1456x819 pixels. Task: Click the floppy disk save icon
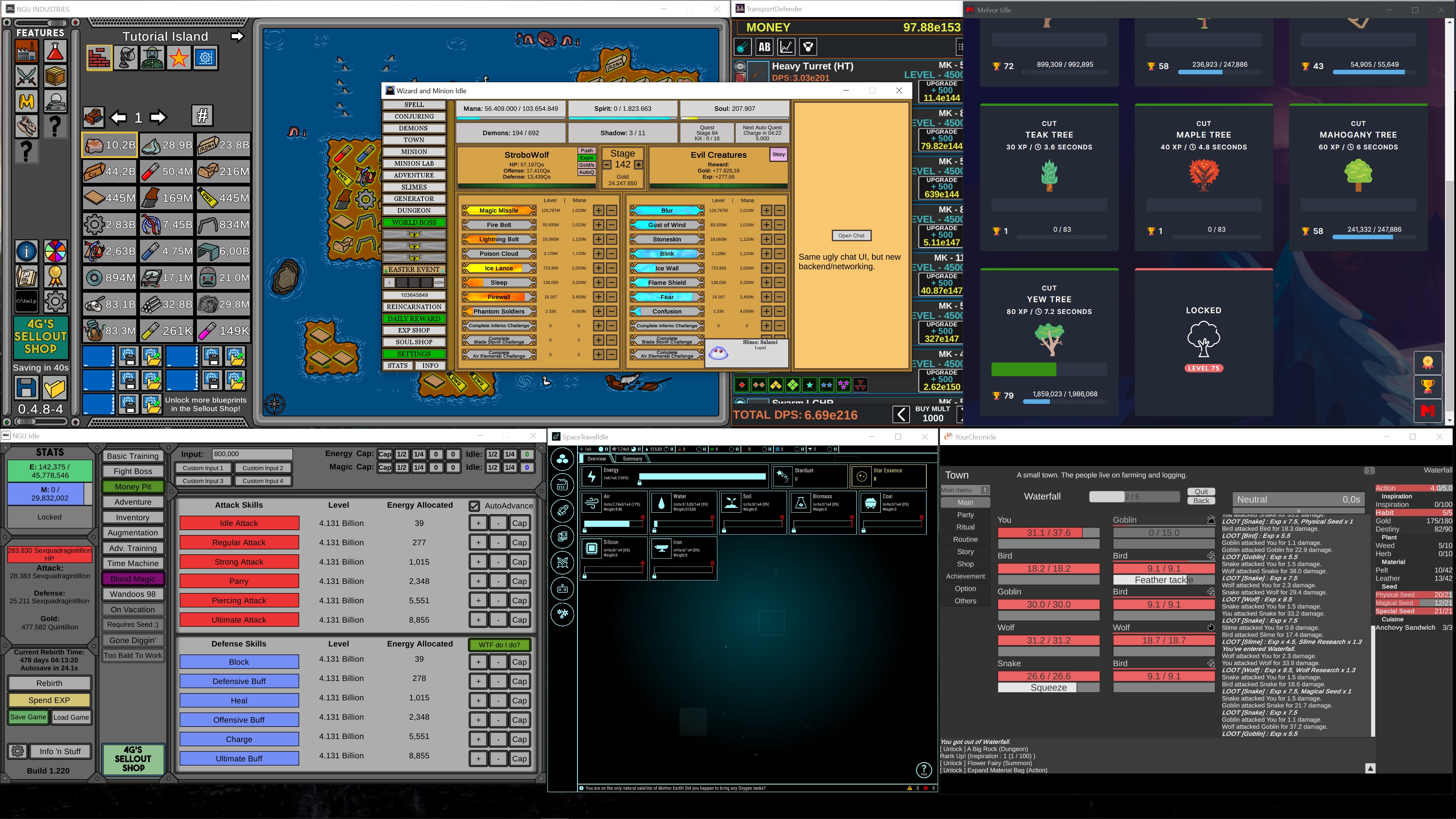pyautogui.click(x=26, y=388)
